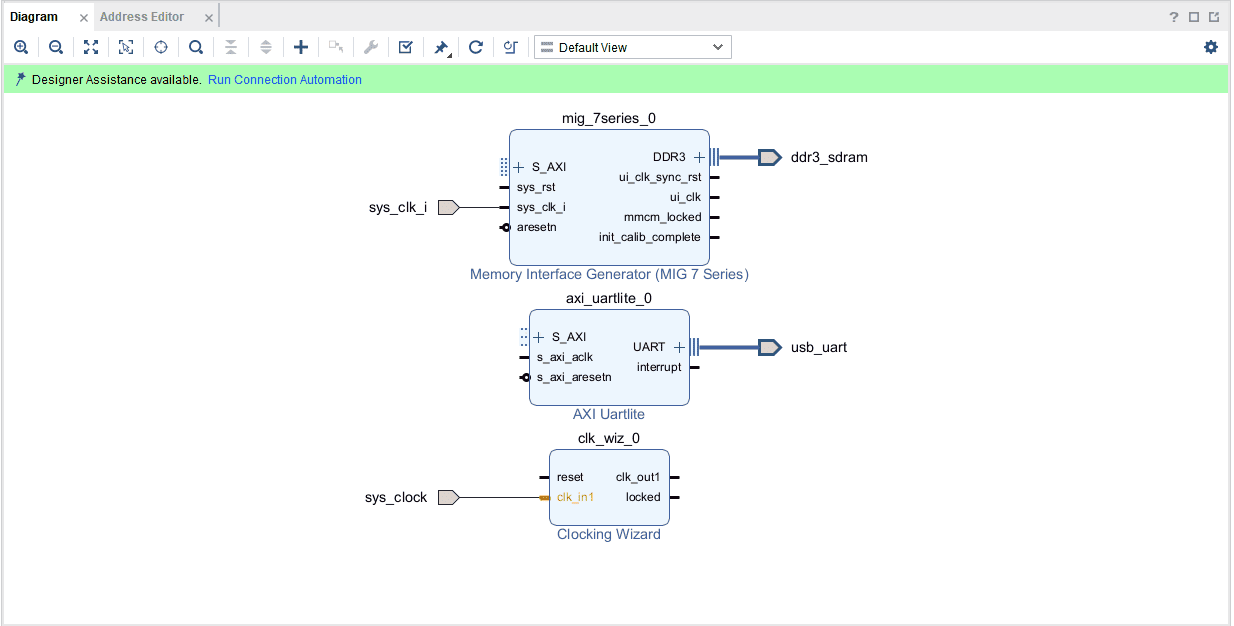Click the pin icon in toolbar
Image resolution: width=1234 pixels, height=626 pixels.
click(x=440, y=47)
